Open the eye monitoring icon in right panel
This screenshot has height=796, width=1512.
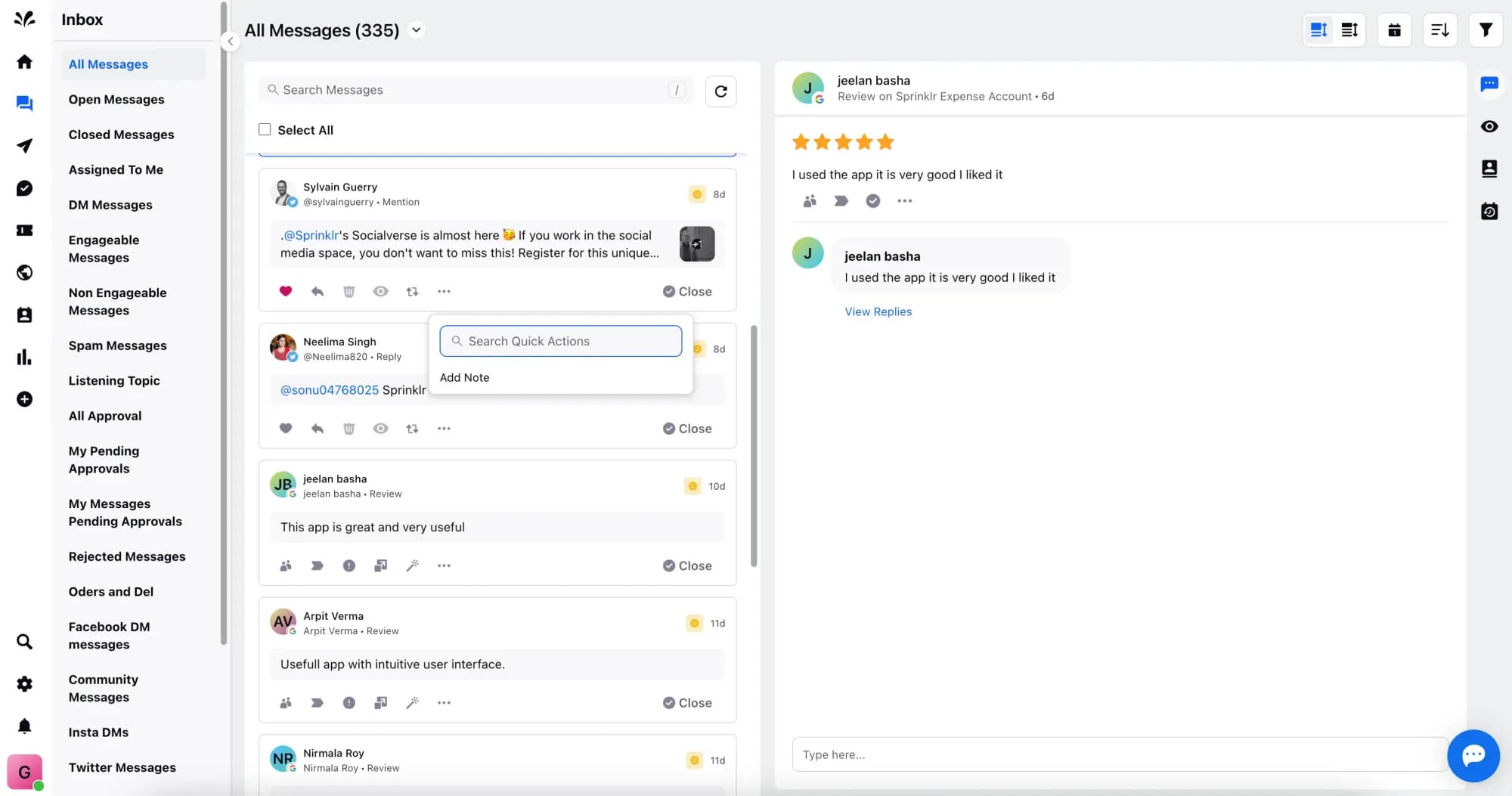1489,126
